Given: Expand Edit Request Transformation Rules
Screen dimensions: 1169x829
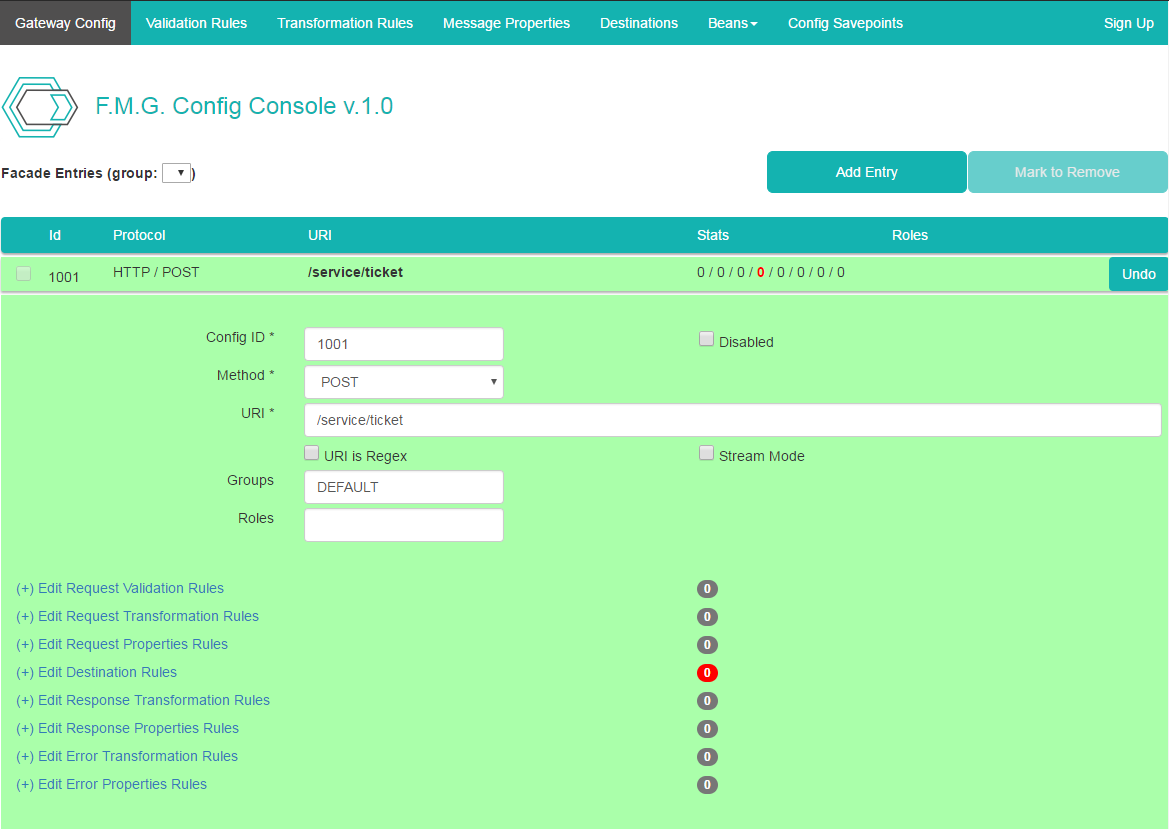Looking at the screenshot, I should (138, 617).
